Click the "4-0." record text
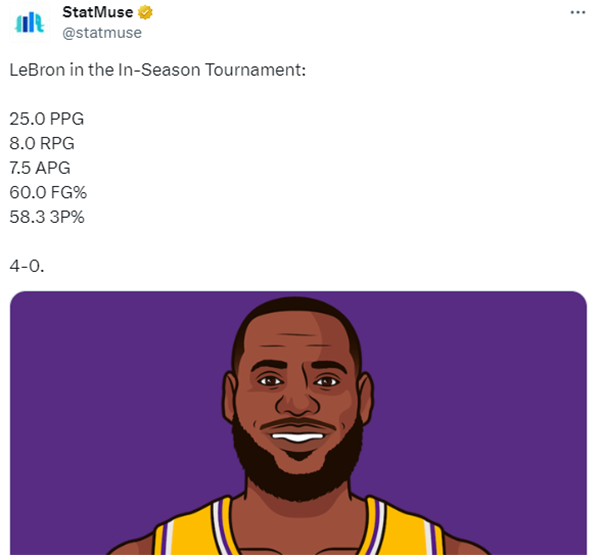Screen dimensions: 600x555 pos(26,264)
